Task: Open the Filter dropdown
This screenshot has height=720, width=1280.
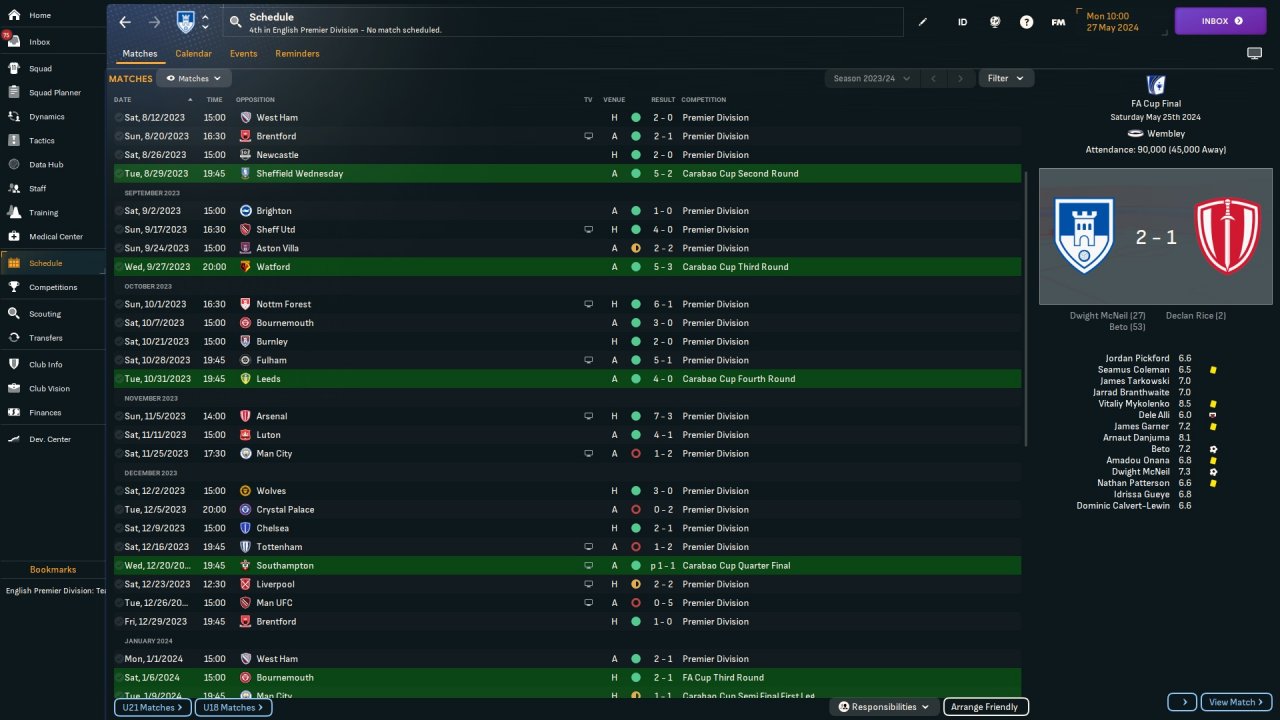Action: (x=1006, y=78)
